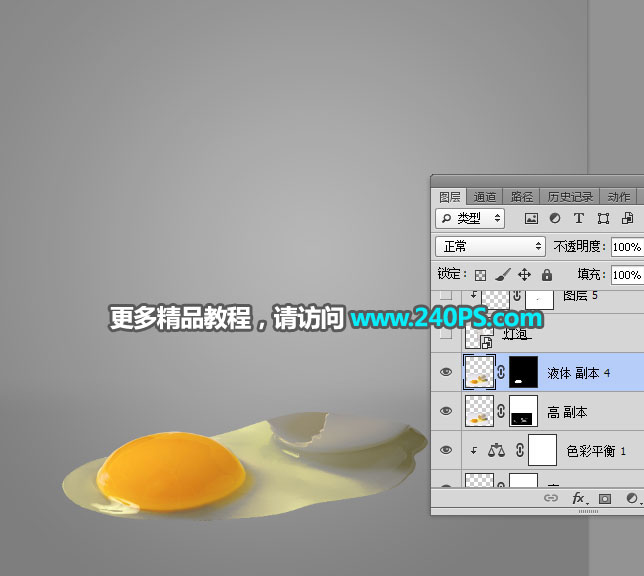Select layer name 灯泡

[517, 334]
